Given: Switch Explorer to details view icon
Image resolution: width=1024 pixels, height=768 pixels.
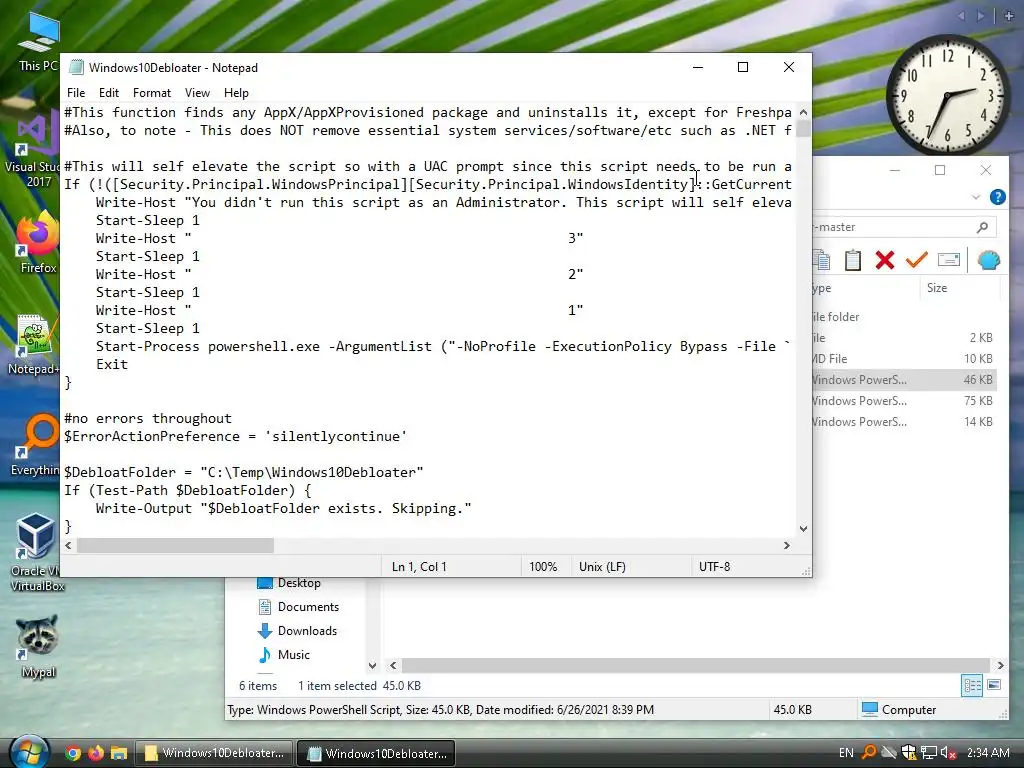Looking at the screenshot, I should coord(972,685).
